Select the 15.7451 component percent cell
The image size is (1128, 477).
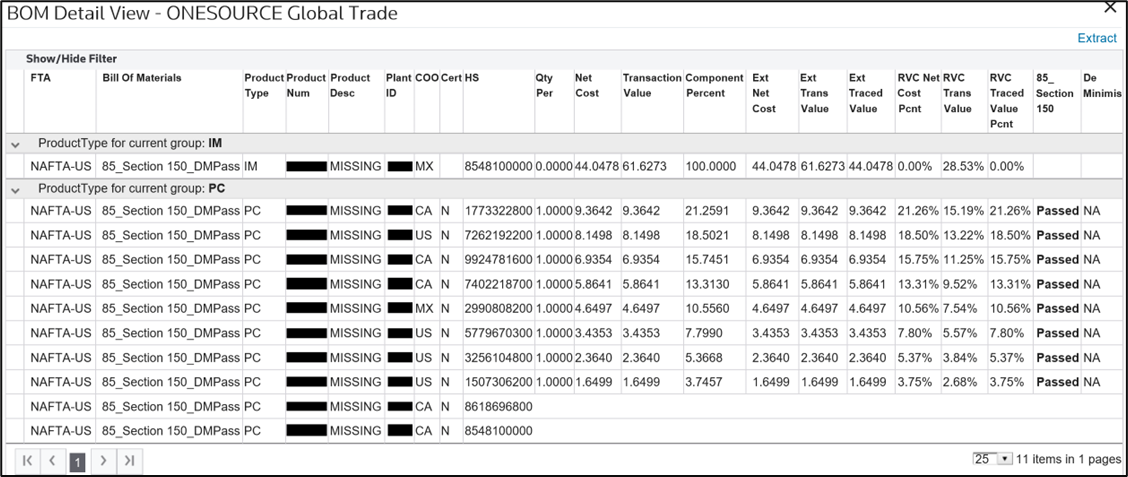click(x=706, y=260)
